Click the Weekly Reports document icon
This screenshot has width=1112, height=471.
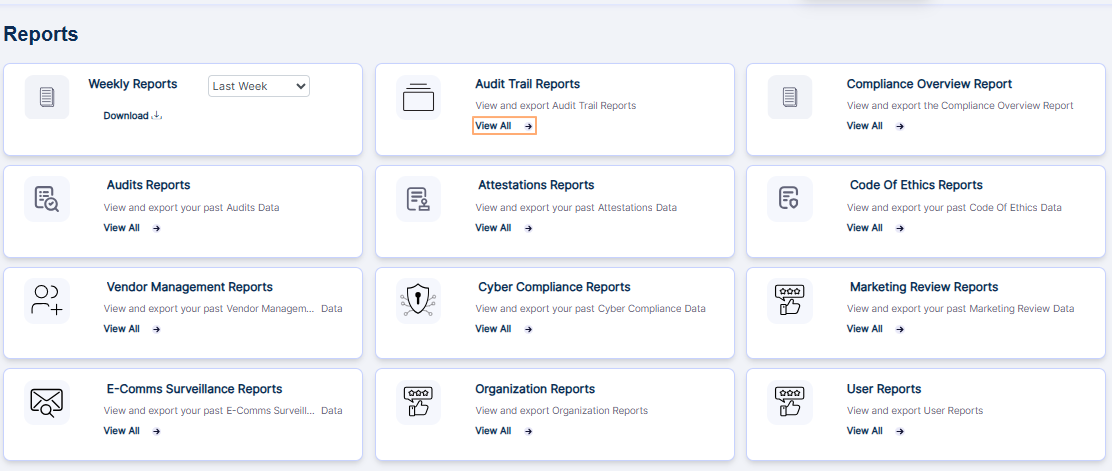(47, 97)
